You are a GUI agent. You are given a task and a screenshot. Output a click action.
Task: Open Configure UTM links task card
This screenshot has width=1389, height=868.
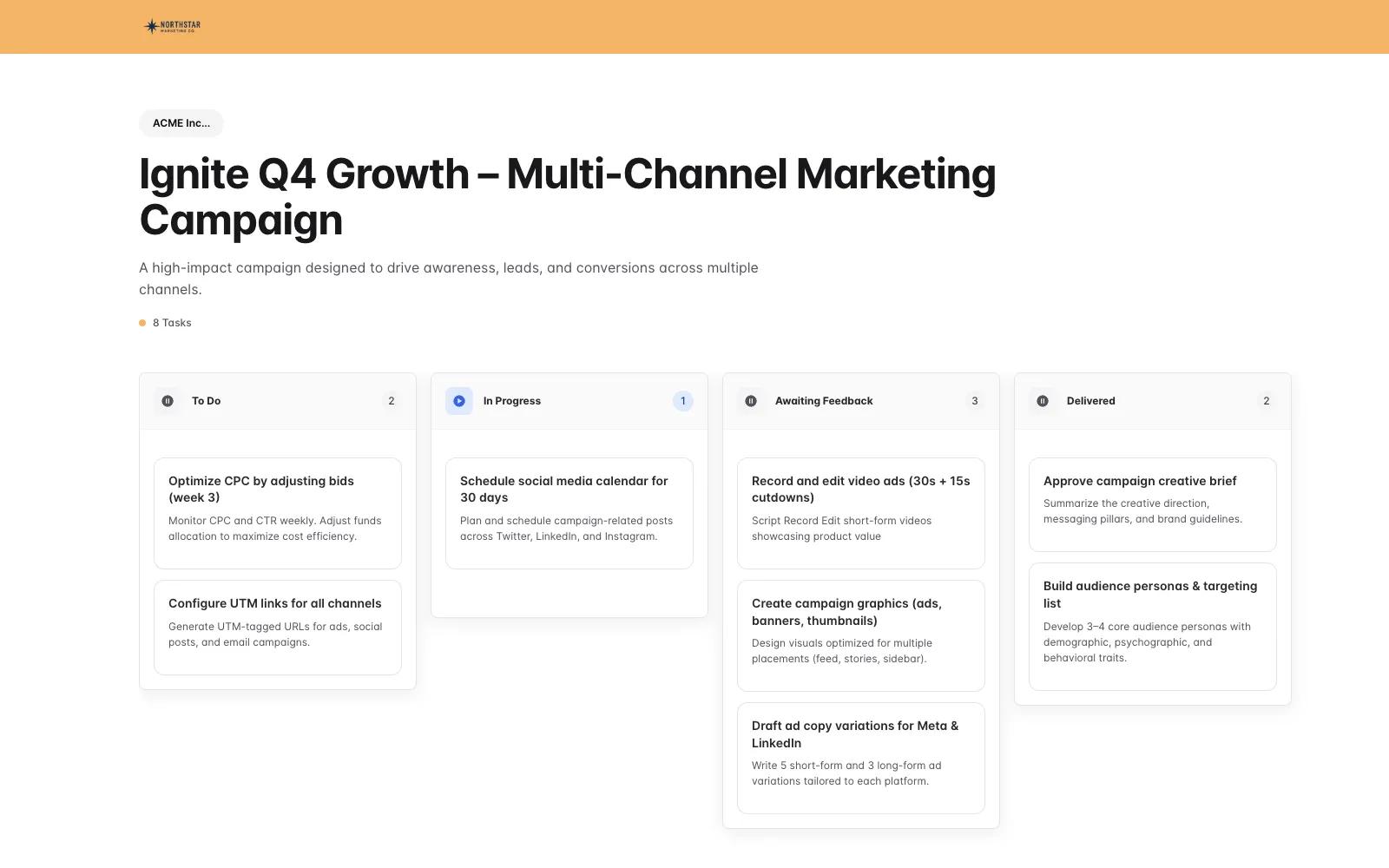(278, 627)
